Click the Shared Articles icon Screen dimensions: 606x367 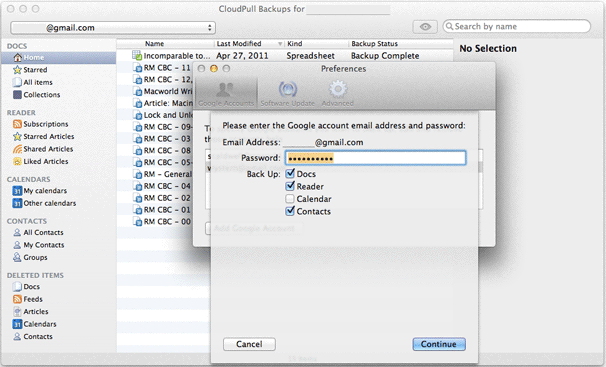click(17, 149)
